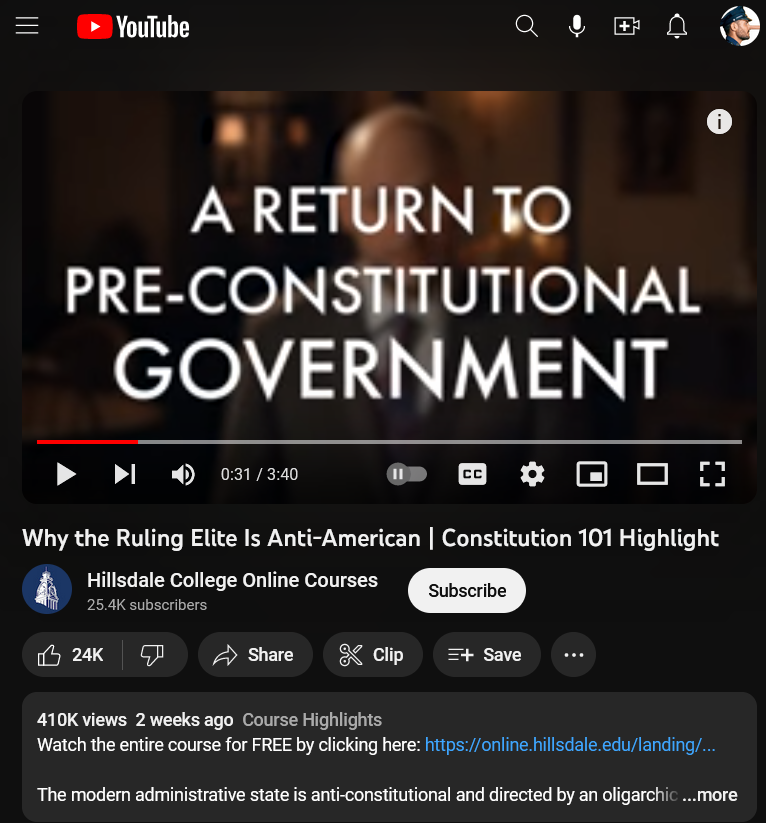Image resolution: width=766 pixels, height=823 pixels.
Task: Open the account avatar menu
Action: (739, 26)
